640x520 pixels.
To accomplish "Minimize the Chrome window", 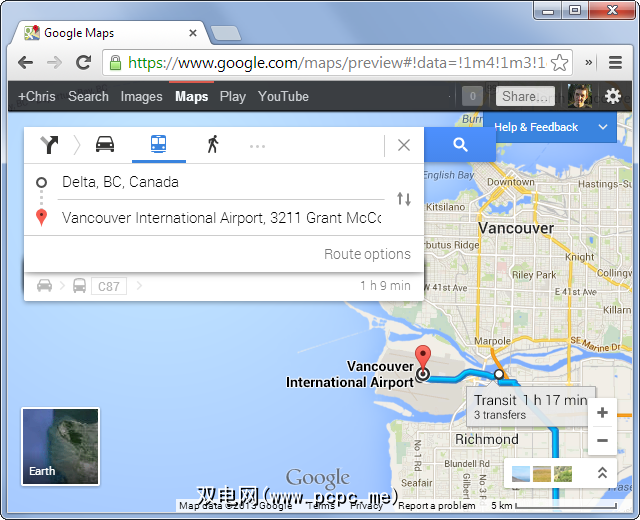I will [548, 11].
